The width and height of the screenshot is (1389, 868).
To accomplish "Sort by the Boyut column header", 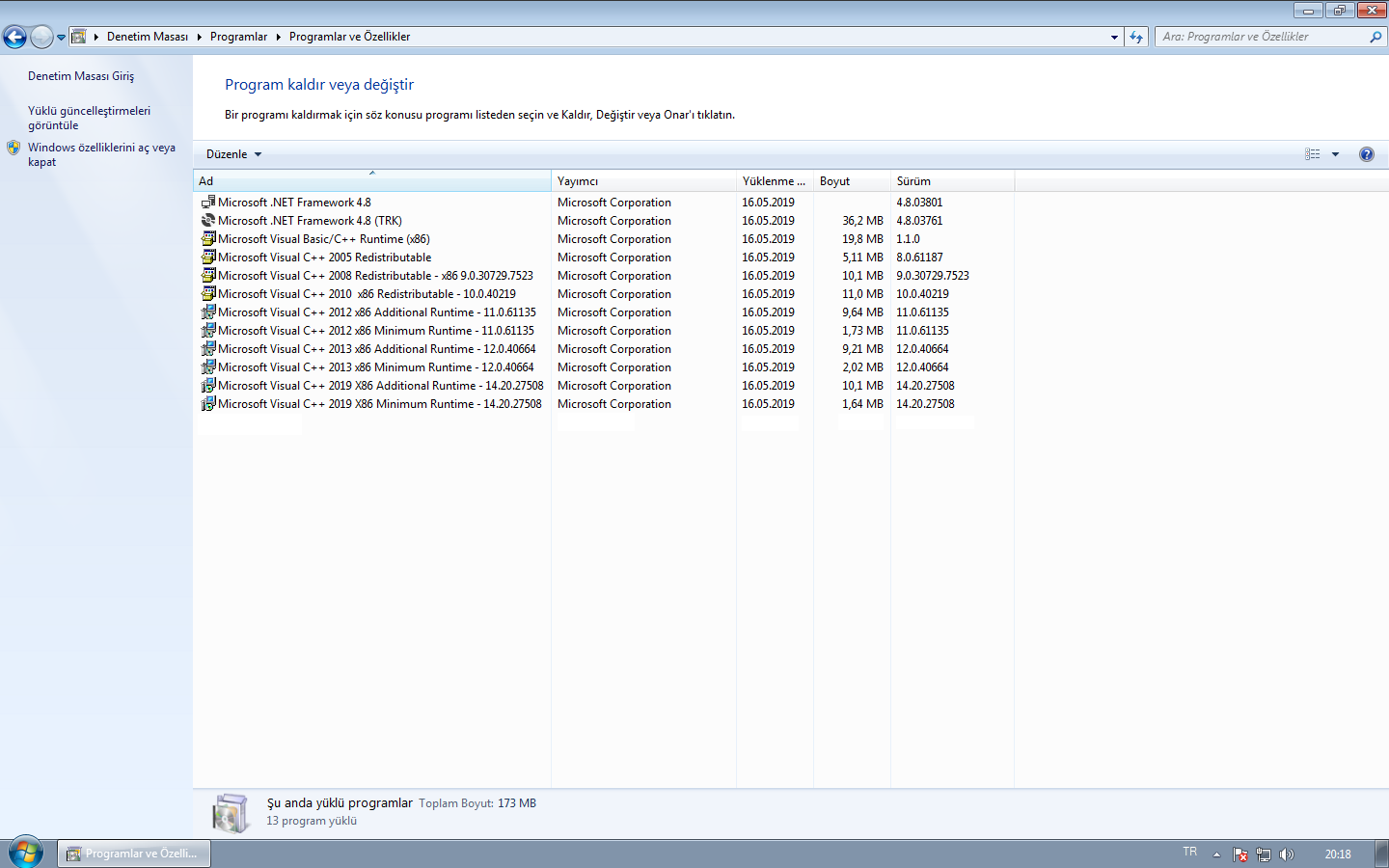I will point(852,181).
